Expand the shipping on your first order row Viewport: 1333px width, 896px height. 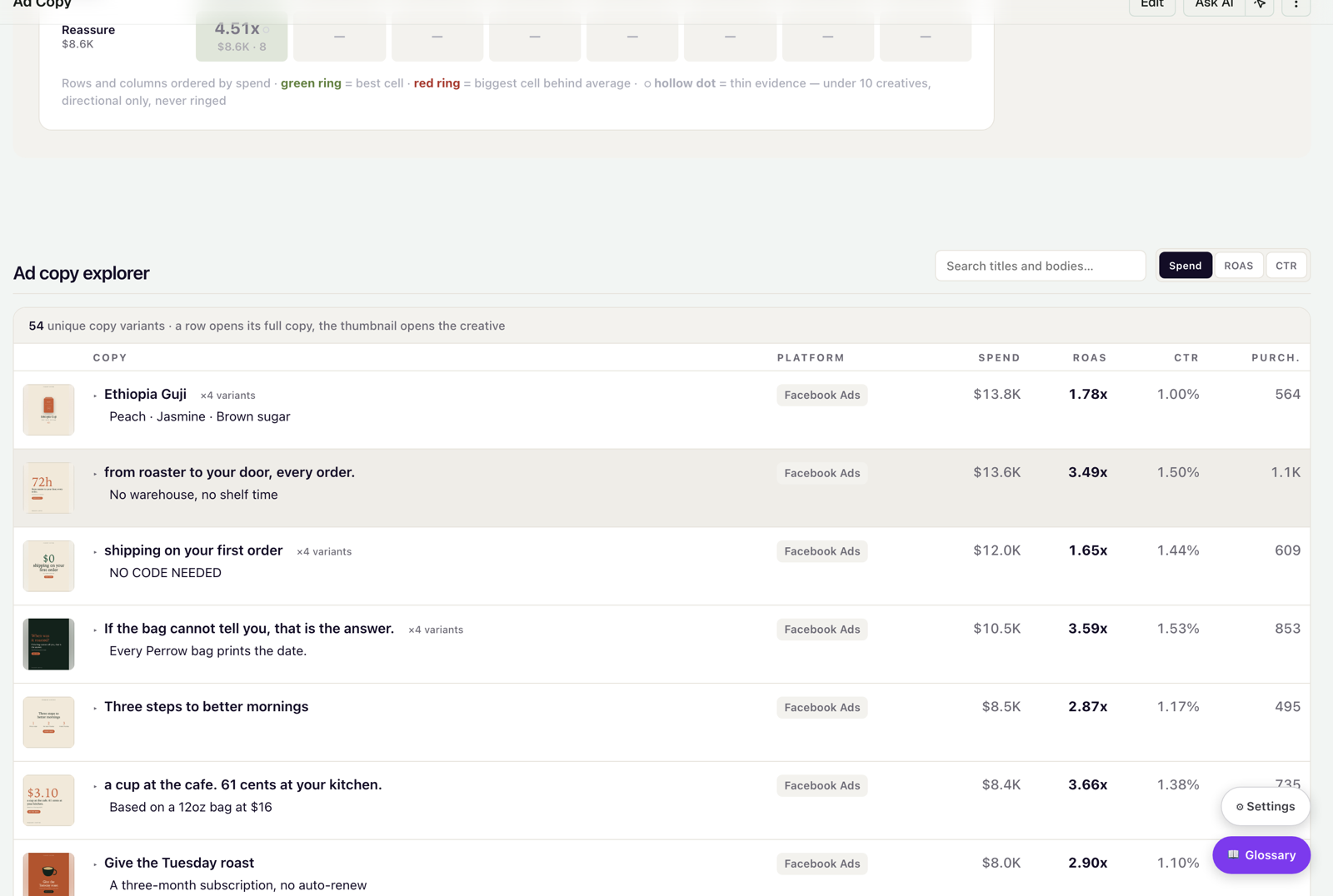(x=95, y=552)
